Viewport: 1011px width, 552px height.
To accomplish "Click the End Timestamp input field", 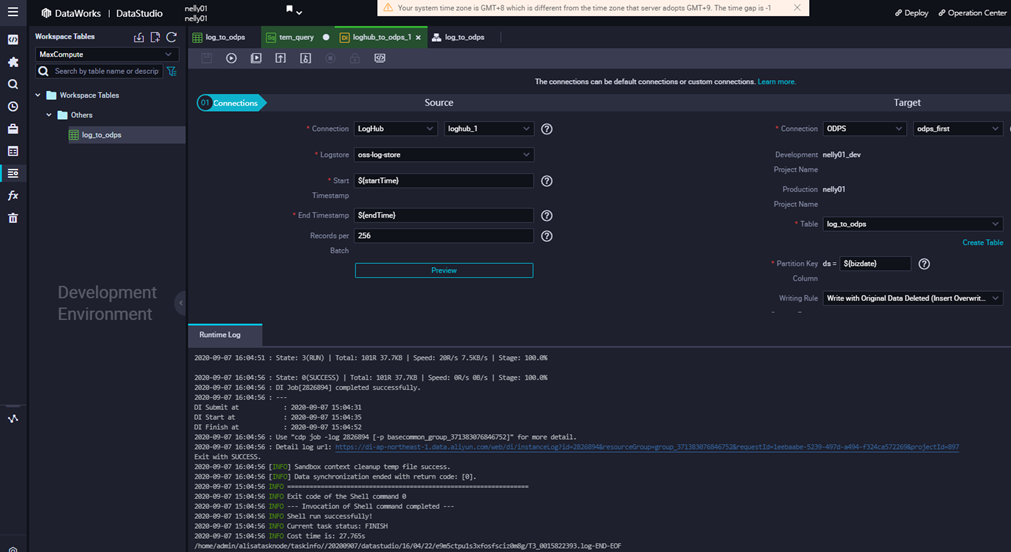I will point(444,215).
